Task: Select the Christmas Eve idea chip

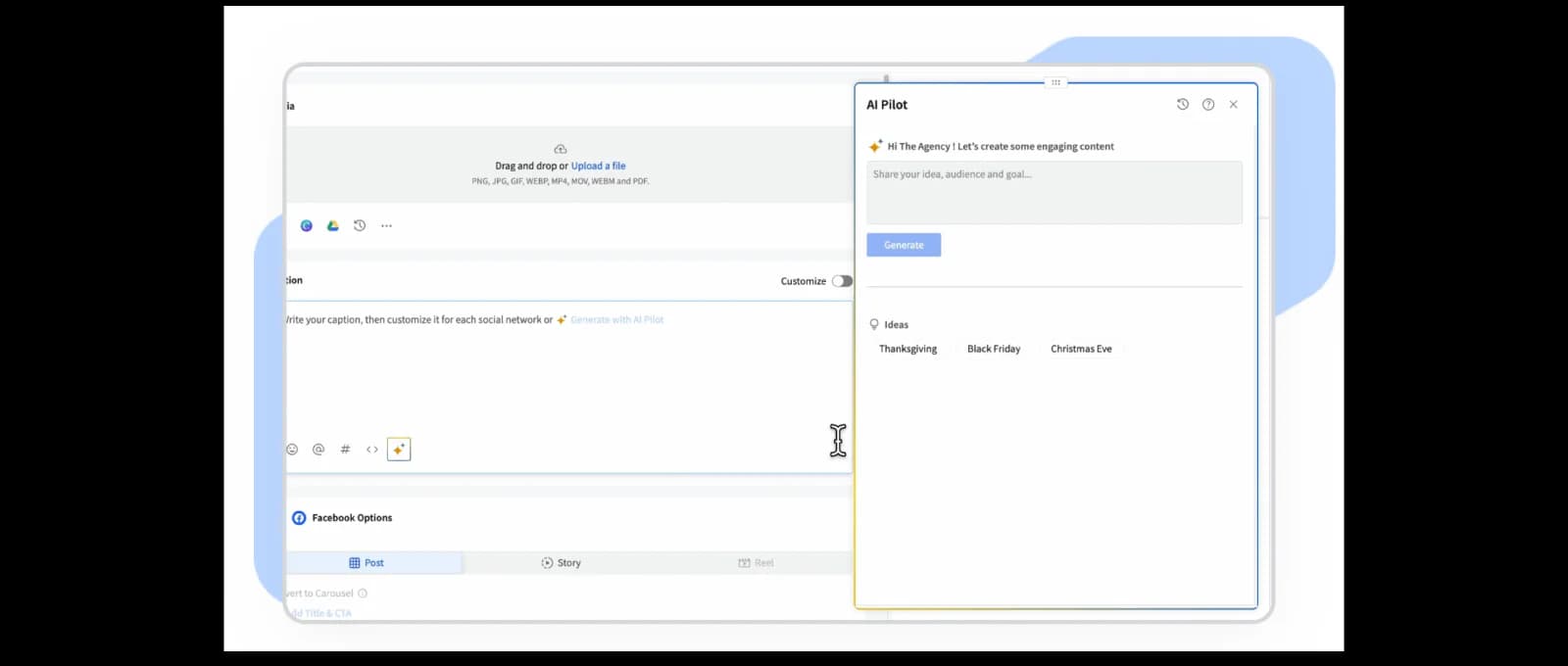Action: click(1081, 349)
